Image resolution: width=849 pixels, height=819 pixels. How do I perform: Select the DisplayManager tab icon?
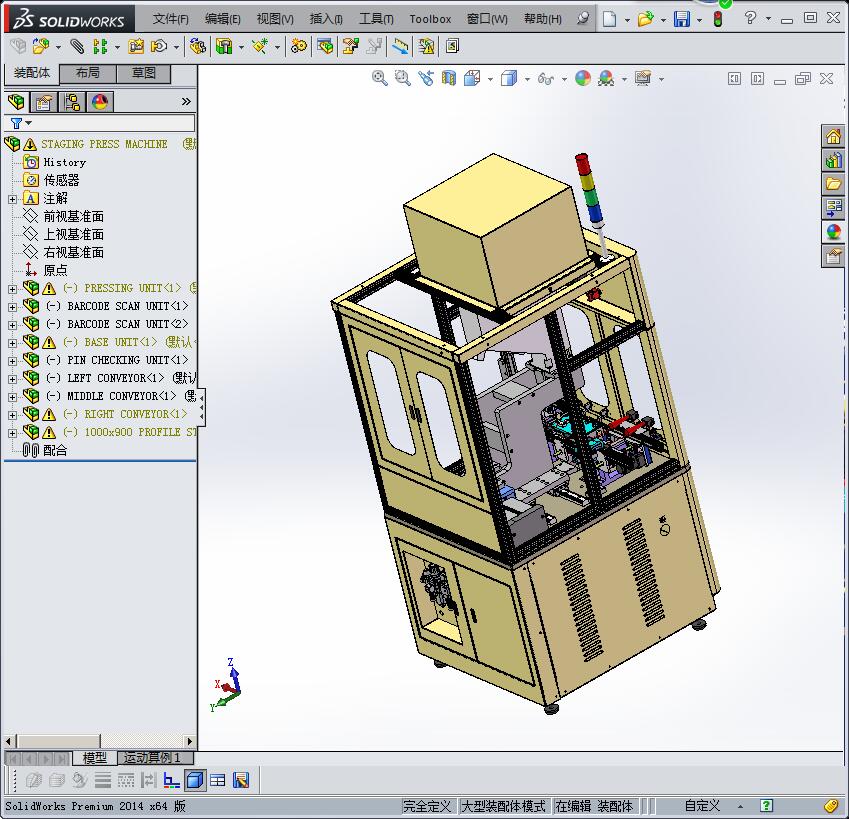100,101
